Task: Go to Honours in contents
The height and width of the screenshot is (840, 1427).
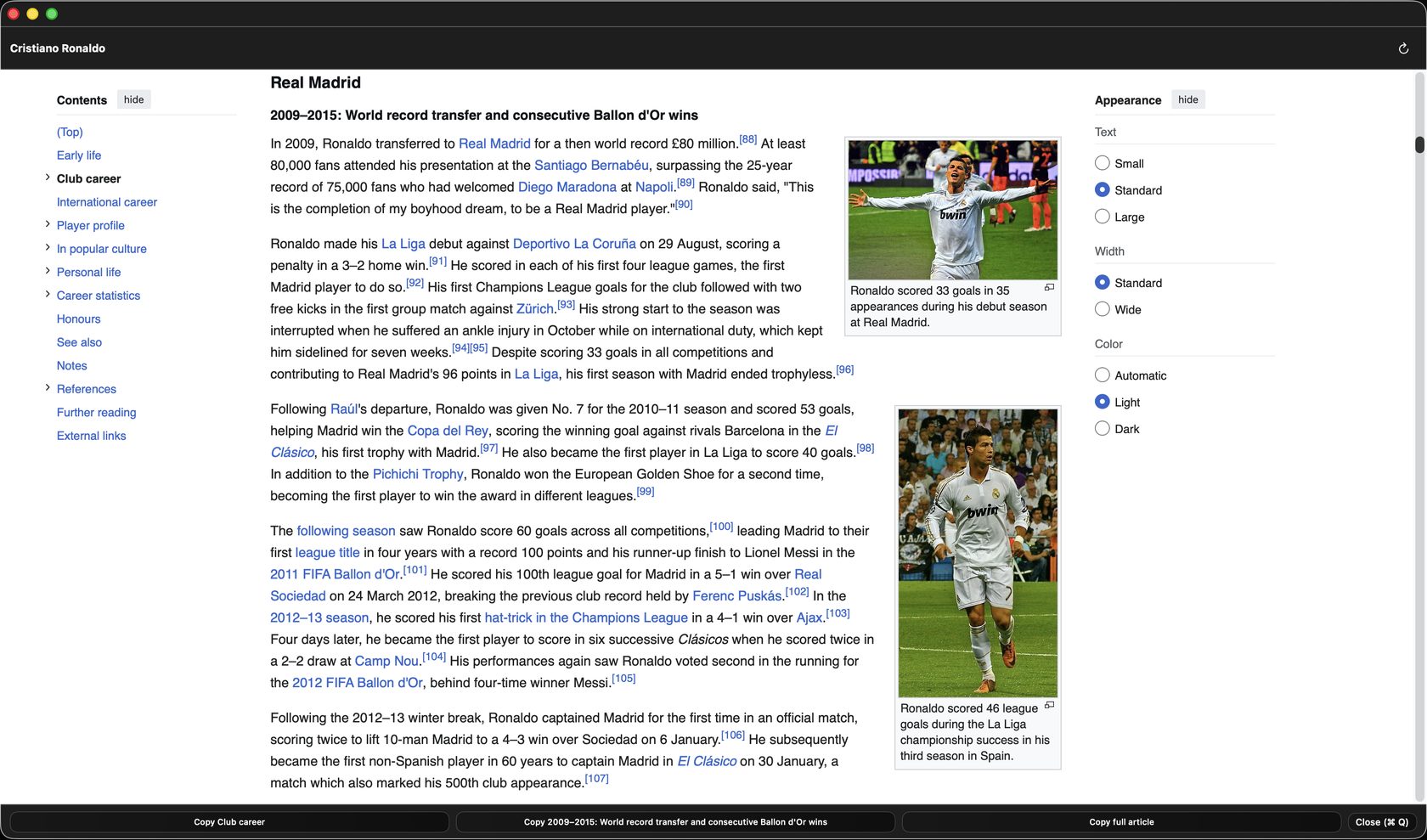Action: (x=79, y=319)
